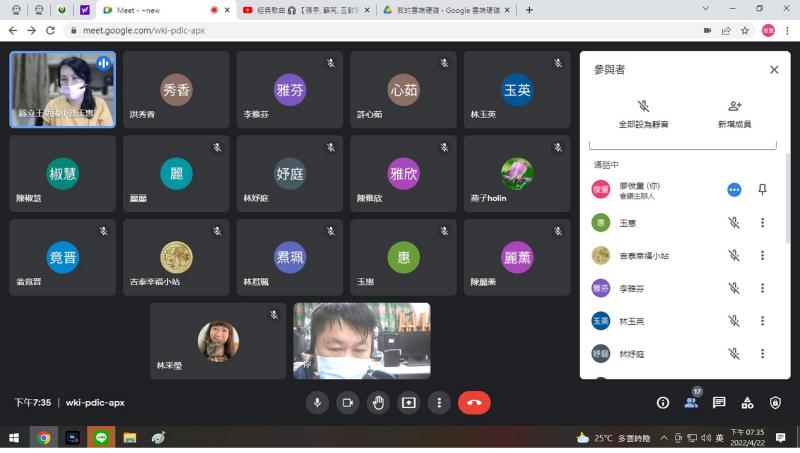Open the Chrome profile avatar
800x453 pixels.
tap(768, 31)
